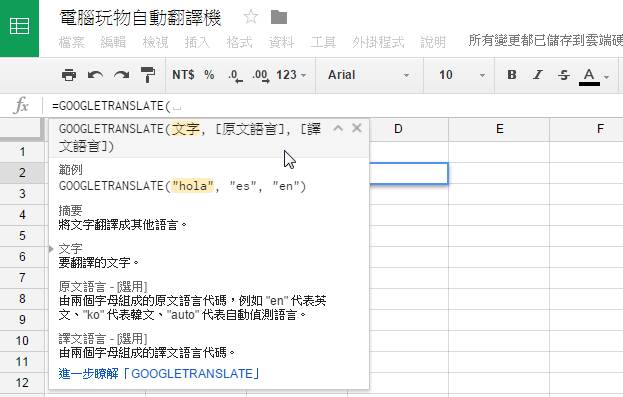
Task: Toggle italic formatting
Action: click(538, 75)
